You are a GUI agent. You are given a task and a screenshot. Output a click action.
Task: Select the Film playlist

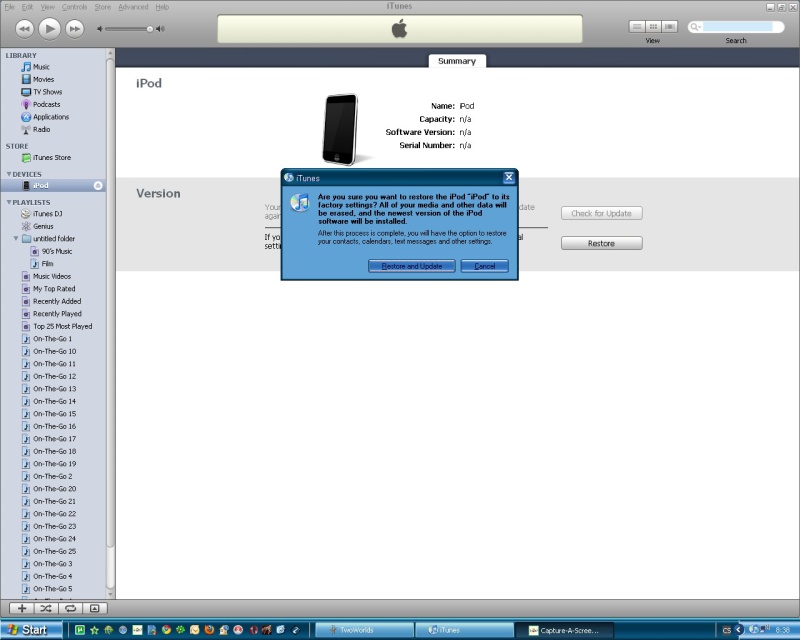coord(47,264)
